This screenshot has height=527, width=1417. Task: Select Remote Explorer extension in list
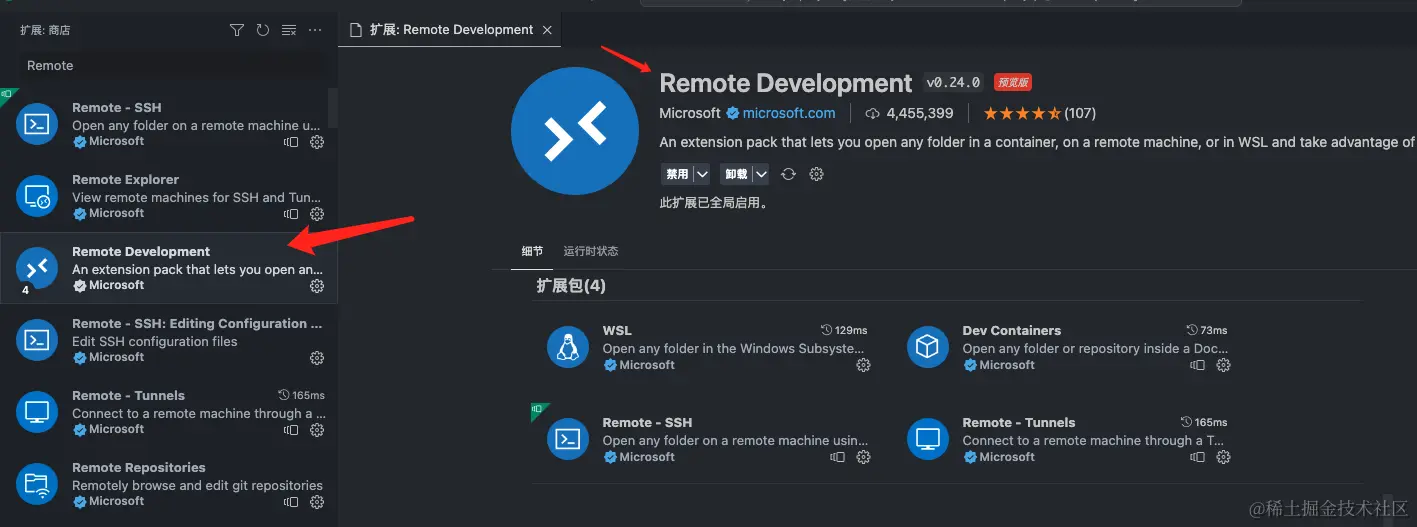168,196
